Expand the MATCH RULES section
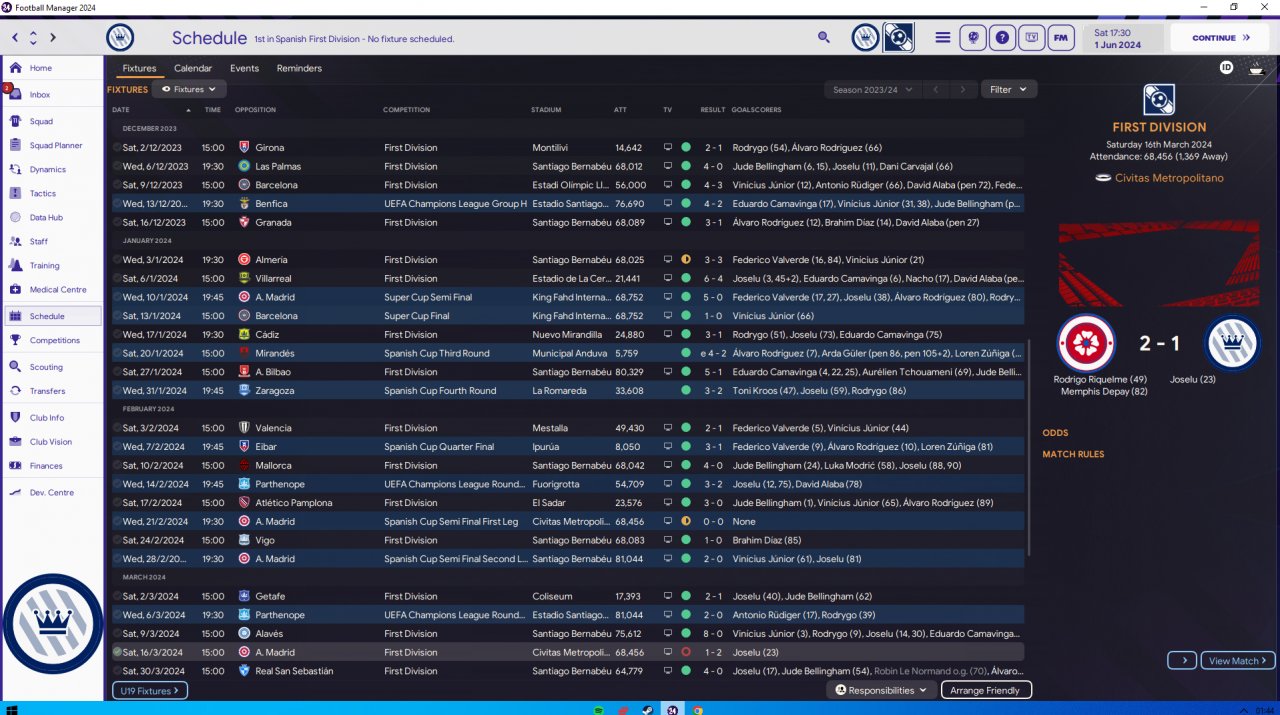 tap(1073, 454)
